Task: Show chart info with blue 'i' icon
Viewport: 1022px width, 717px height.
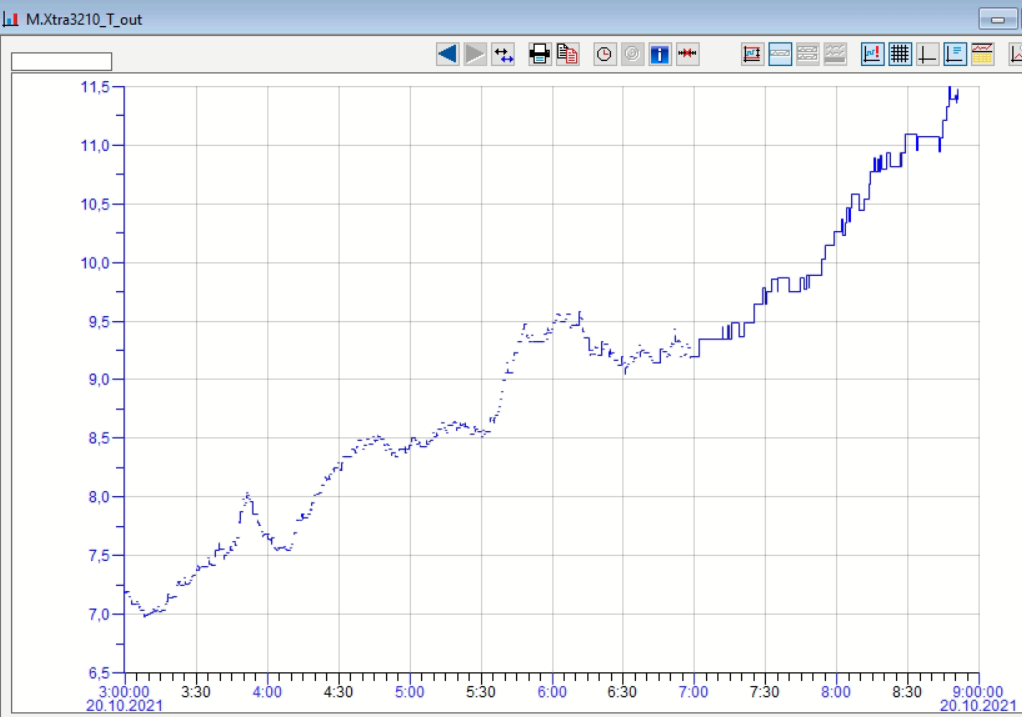Action: pos(659,54)
